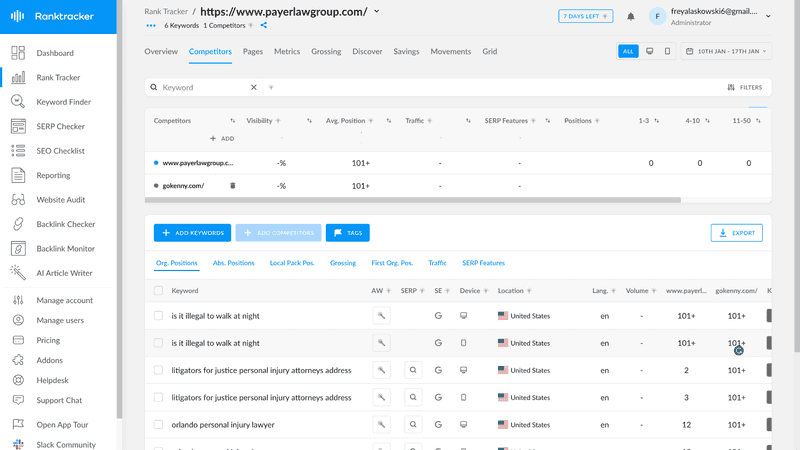The height and width of the screenshot is (450, 800).
Task: Open the SERP Checker tool
Action: coord(60,127)
